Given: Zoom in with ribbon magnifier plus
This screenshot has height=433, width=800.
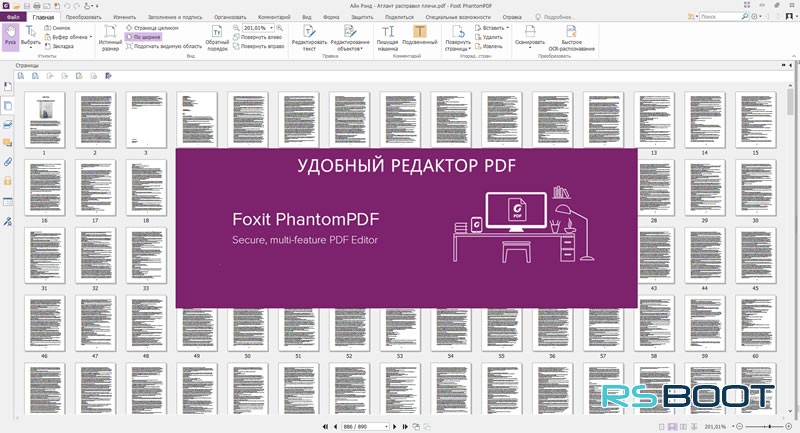Looking at the screenshot, I should point(280,28).
